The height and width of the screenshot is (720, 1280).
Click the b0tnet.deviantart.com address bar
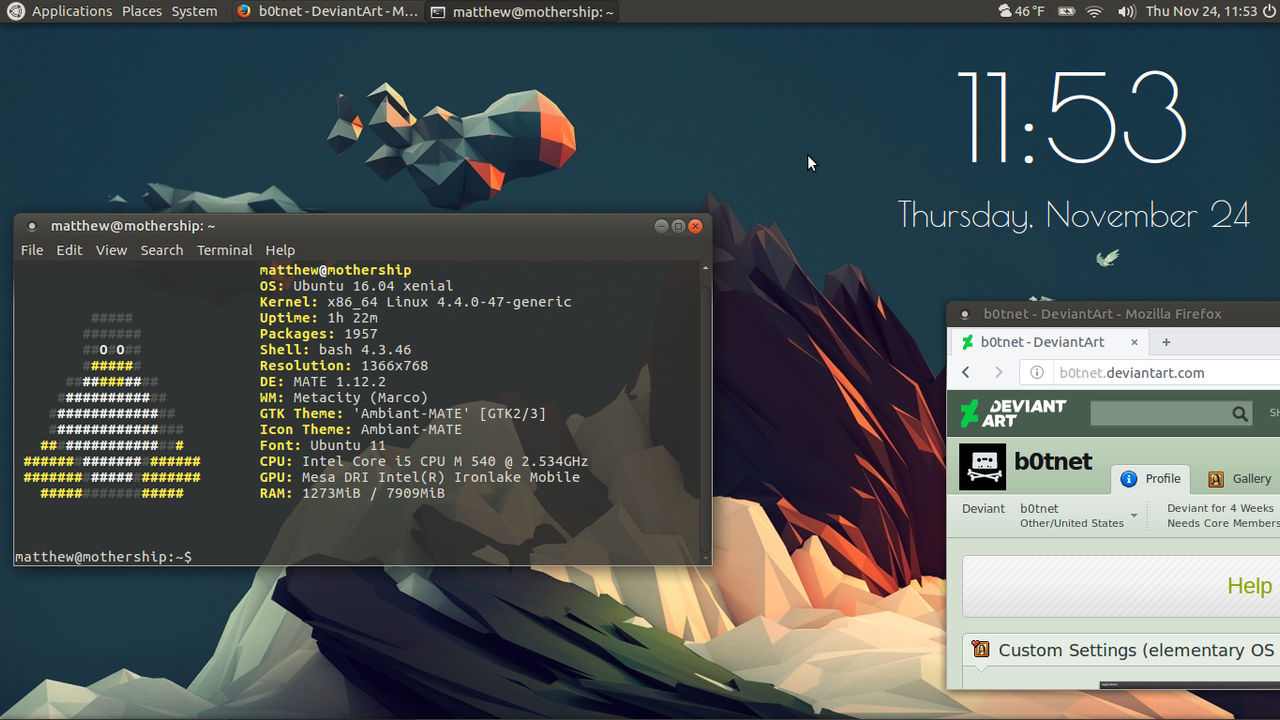click(1150, 373)
